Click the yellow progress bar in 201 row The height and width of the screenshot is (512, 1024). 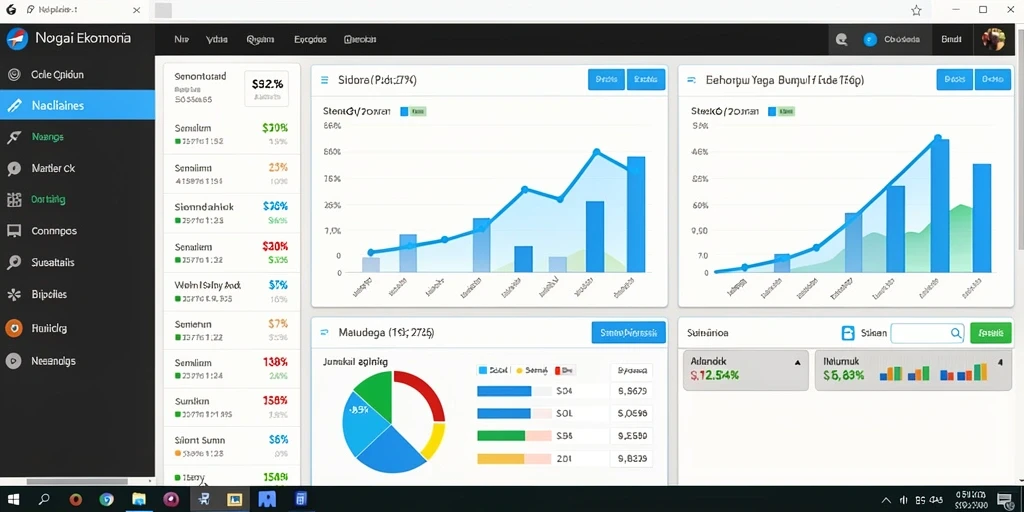pos(501,458)
